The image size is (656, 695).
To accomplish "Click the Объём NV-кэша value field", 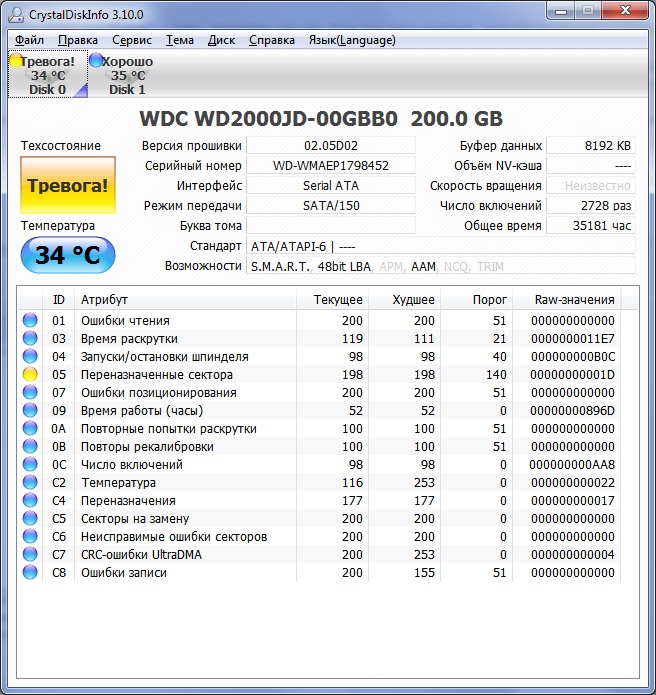I will [x=591, y=165].
